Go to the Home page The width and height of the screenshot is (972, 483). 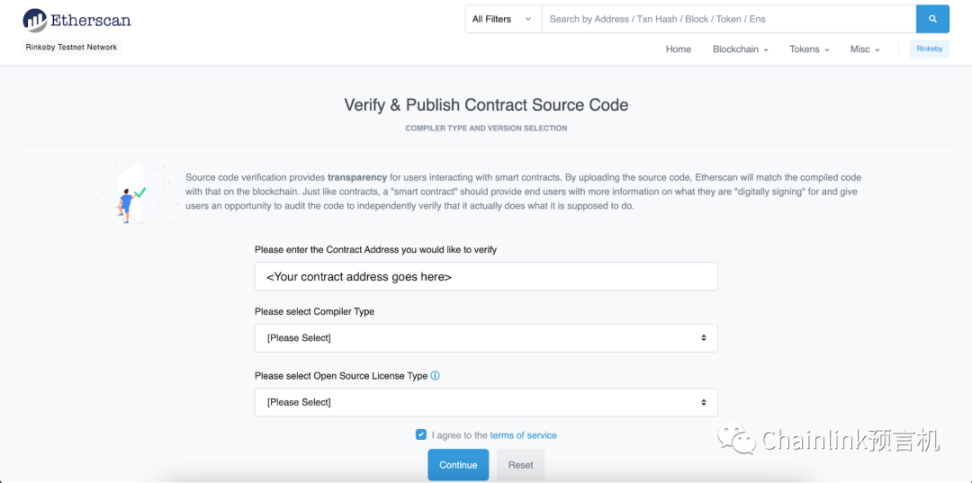tap(678, 49)
